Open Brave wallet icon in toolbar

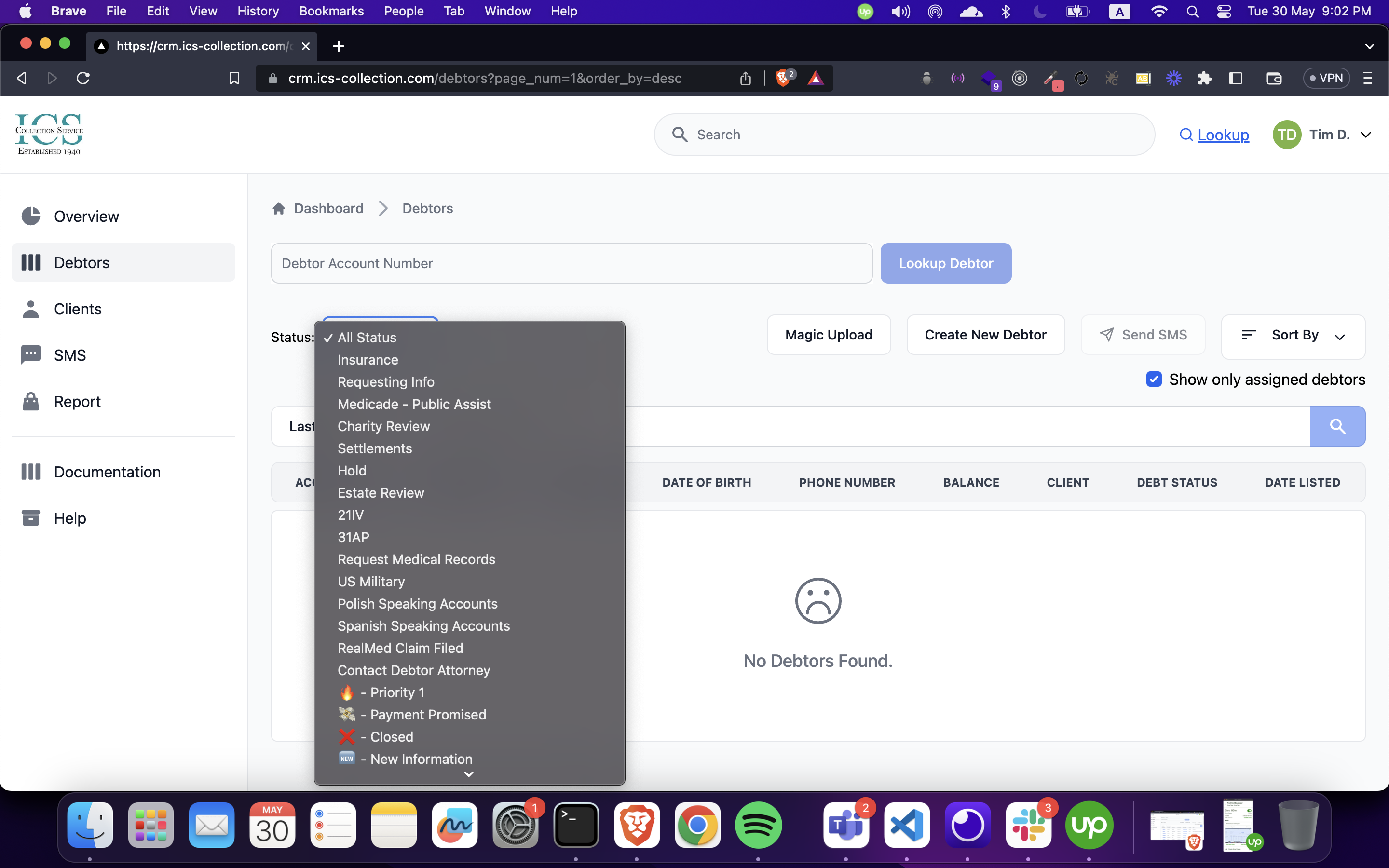pyautogui.click(x=1274, y=78)
